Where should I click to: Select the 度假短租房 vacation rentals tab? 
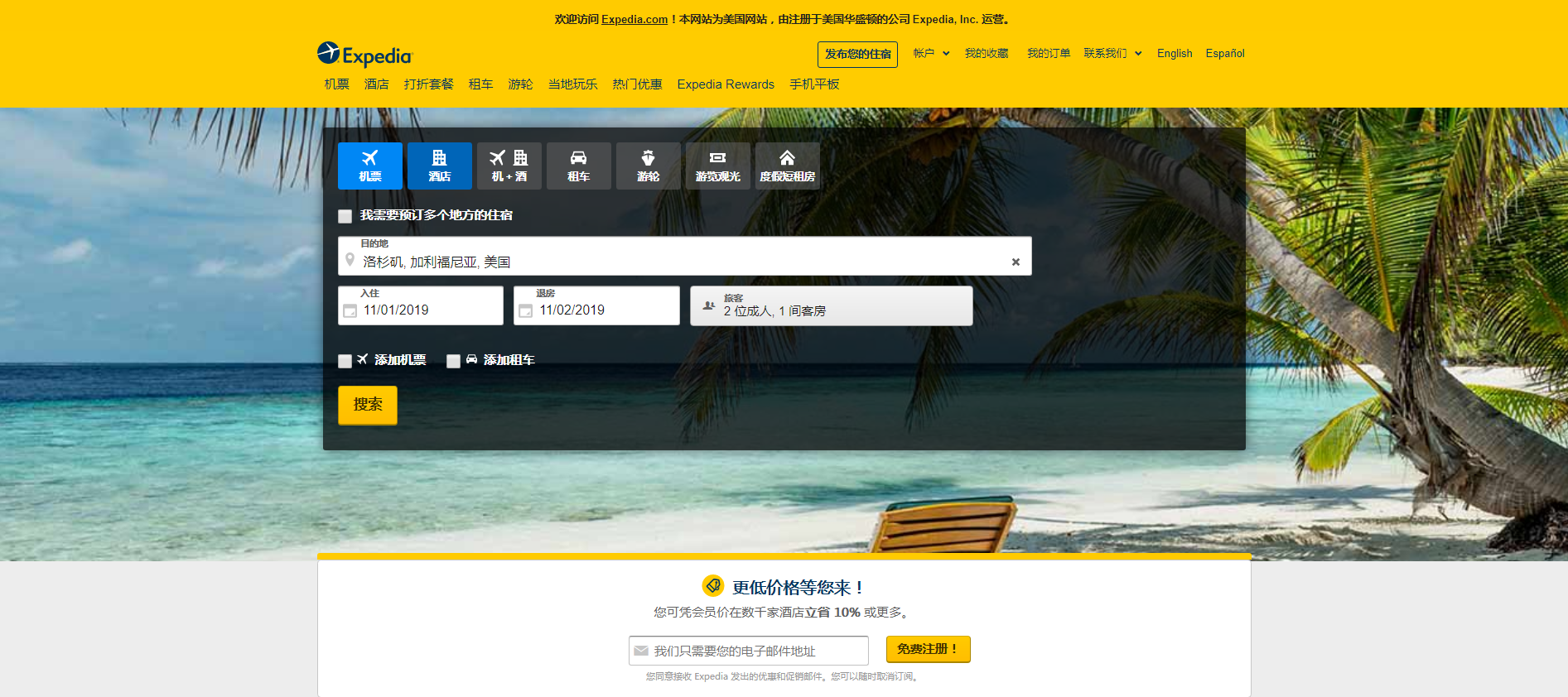(788, 166)
